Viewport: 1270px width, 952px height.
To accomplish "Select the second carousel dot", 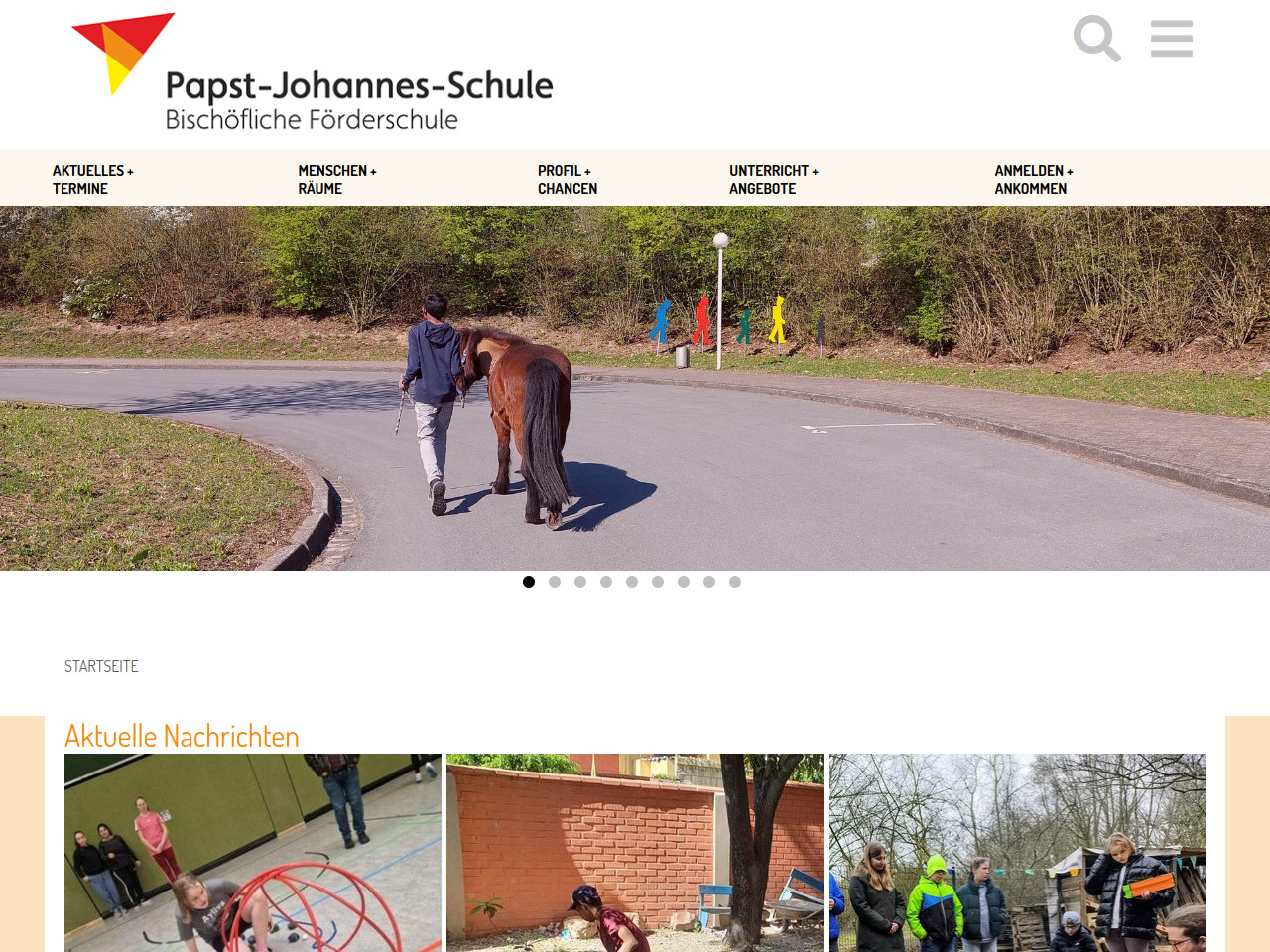I will point(555,582).
